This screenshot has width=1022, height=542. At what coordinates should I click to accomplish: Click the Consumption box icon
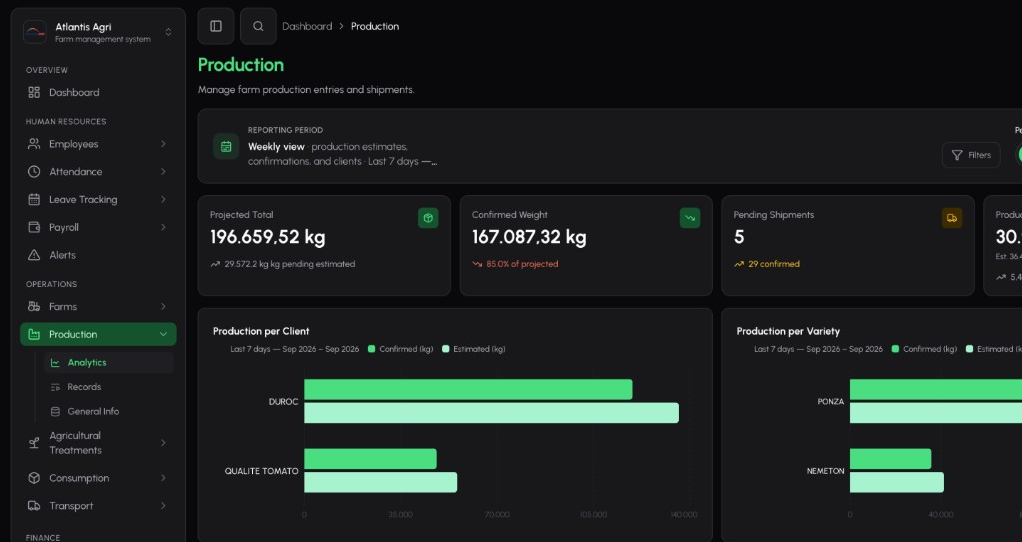(x=34, y=478)
